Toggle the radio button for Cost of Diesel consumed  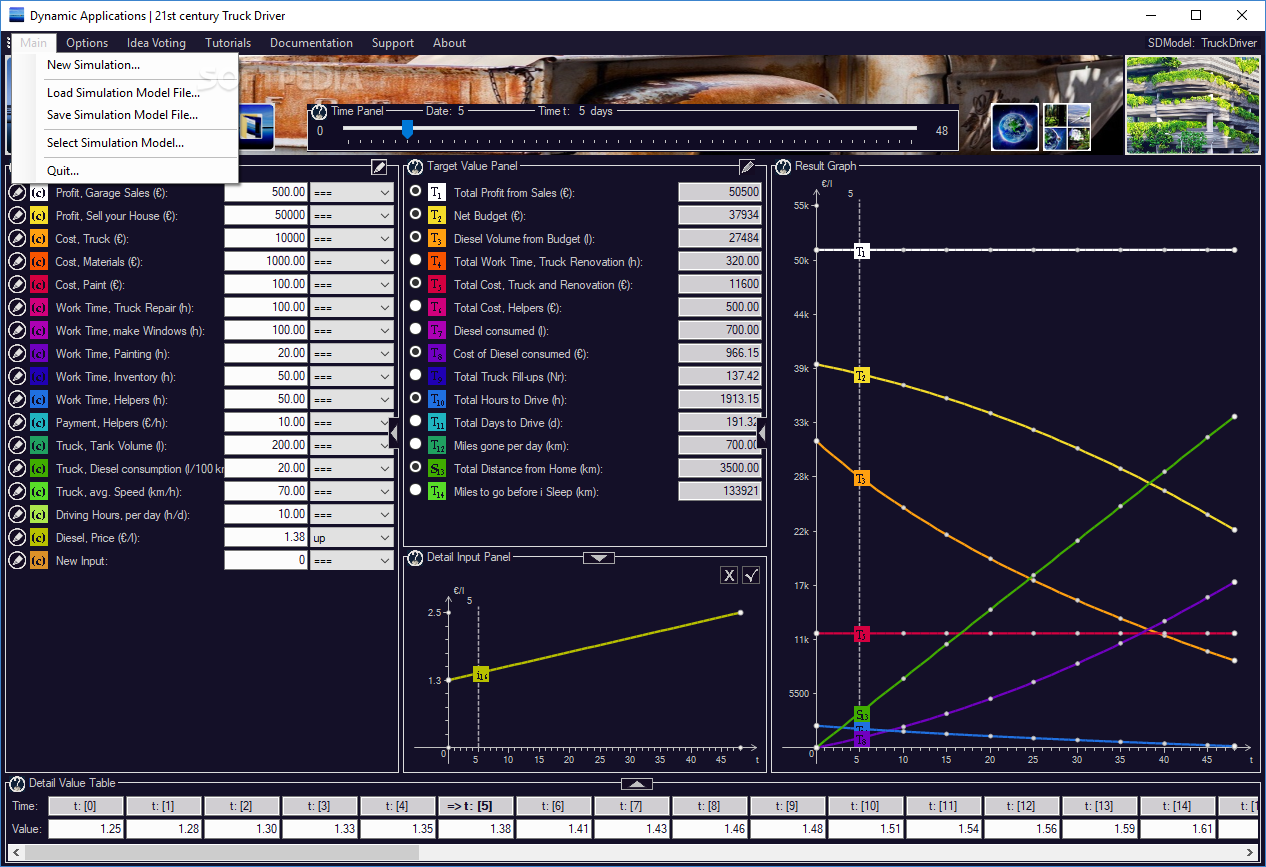tap(415, 352)
